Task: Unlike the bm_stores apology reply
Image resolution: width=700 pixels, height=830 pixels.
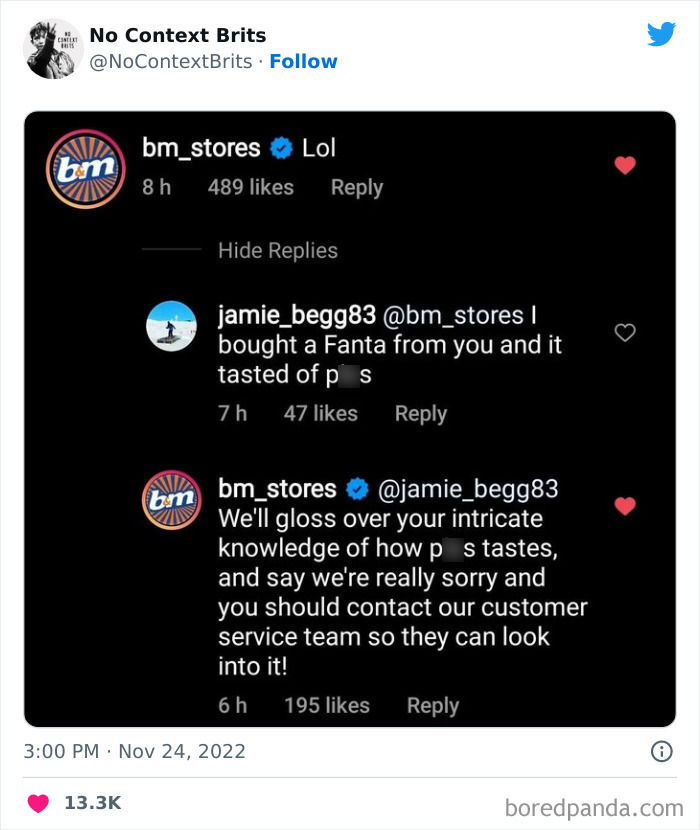Action: (x=625, y=506)
